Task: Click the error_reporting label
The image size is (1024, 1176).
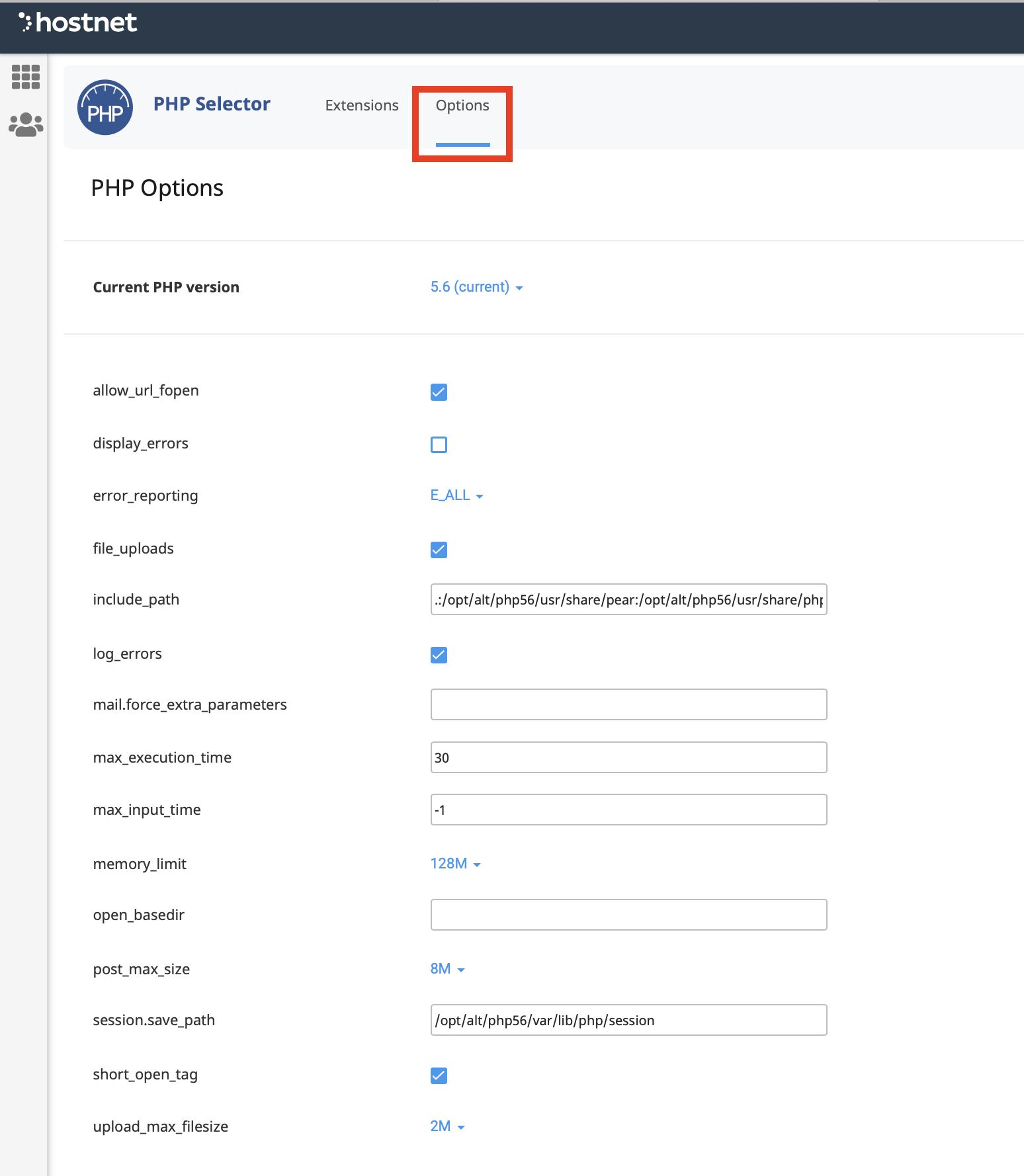Action: [145, 496]
